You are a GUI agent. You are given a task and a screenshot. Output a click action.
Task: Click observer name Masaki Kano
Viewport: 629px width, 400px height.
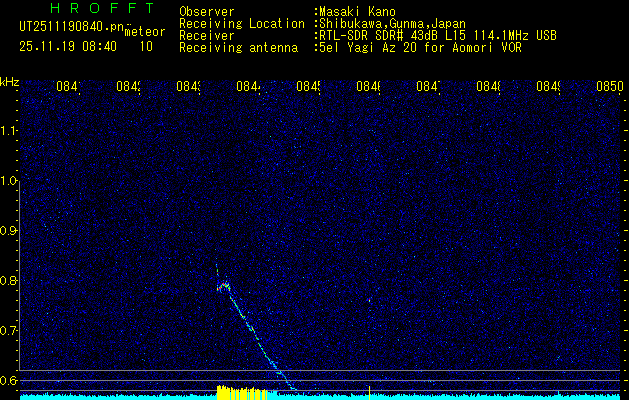[x=357, y=12]
